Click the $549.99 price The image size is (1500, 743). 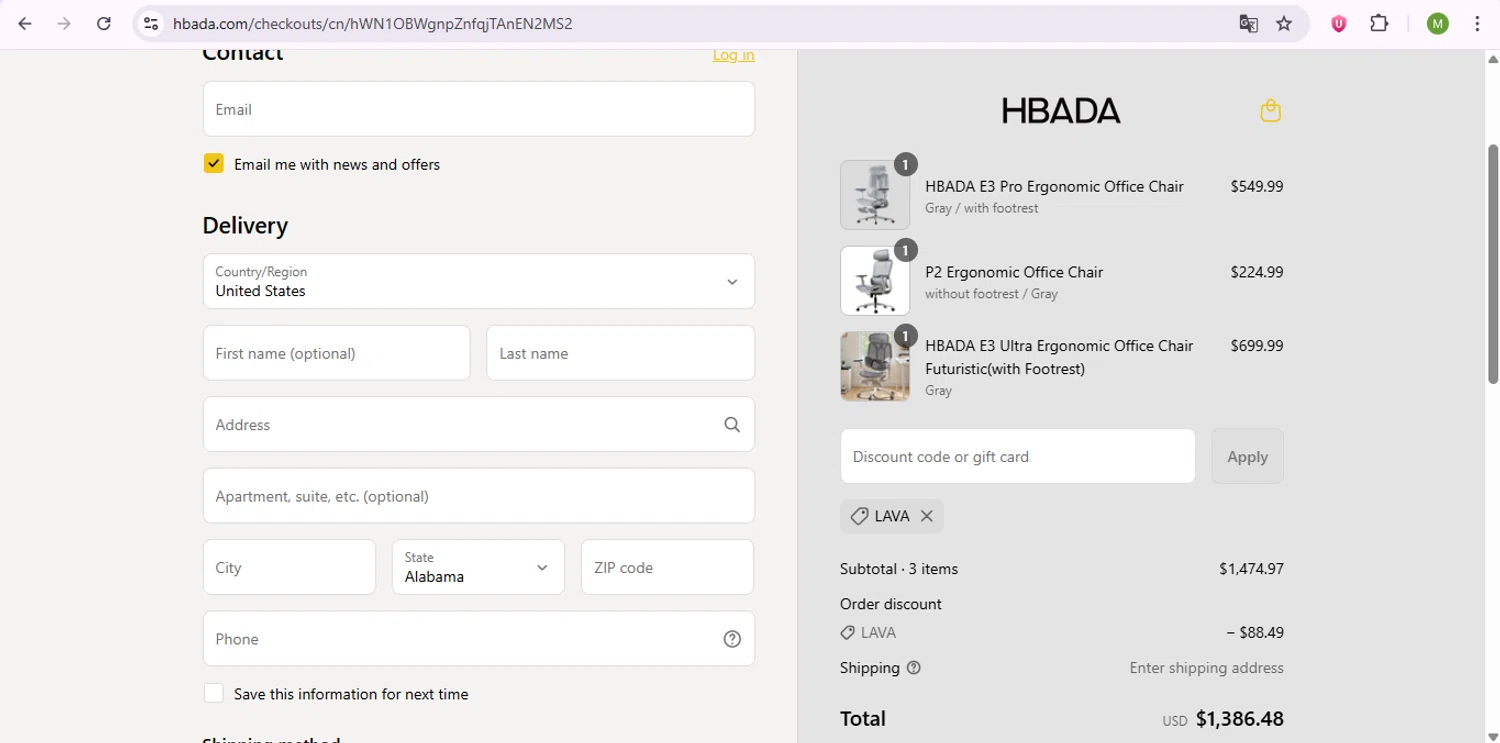(x=1257, y=186)
